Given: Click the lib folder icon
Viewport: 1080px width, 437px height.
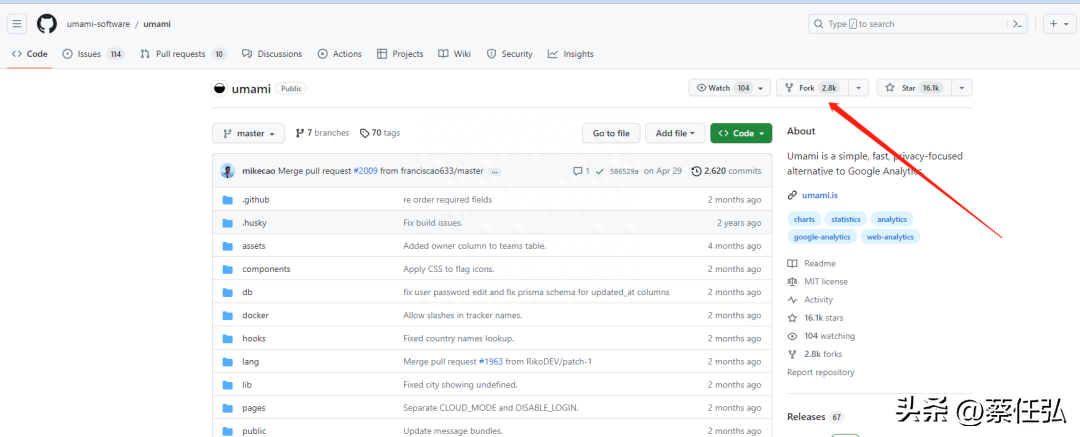Looking at the screenshot, I should pyautogui.click(x=228, y=385).
